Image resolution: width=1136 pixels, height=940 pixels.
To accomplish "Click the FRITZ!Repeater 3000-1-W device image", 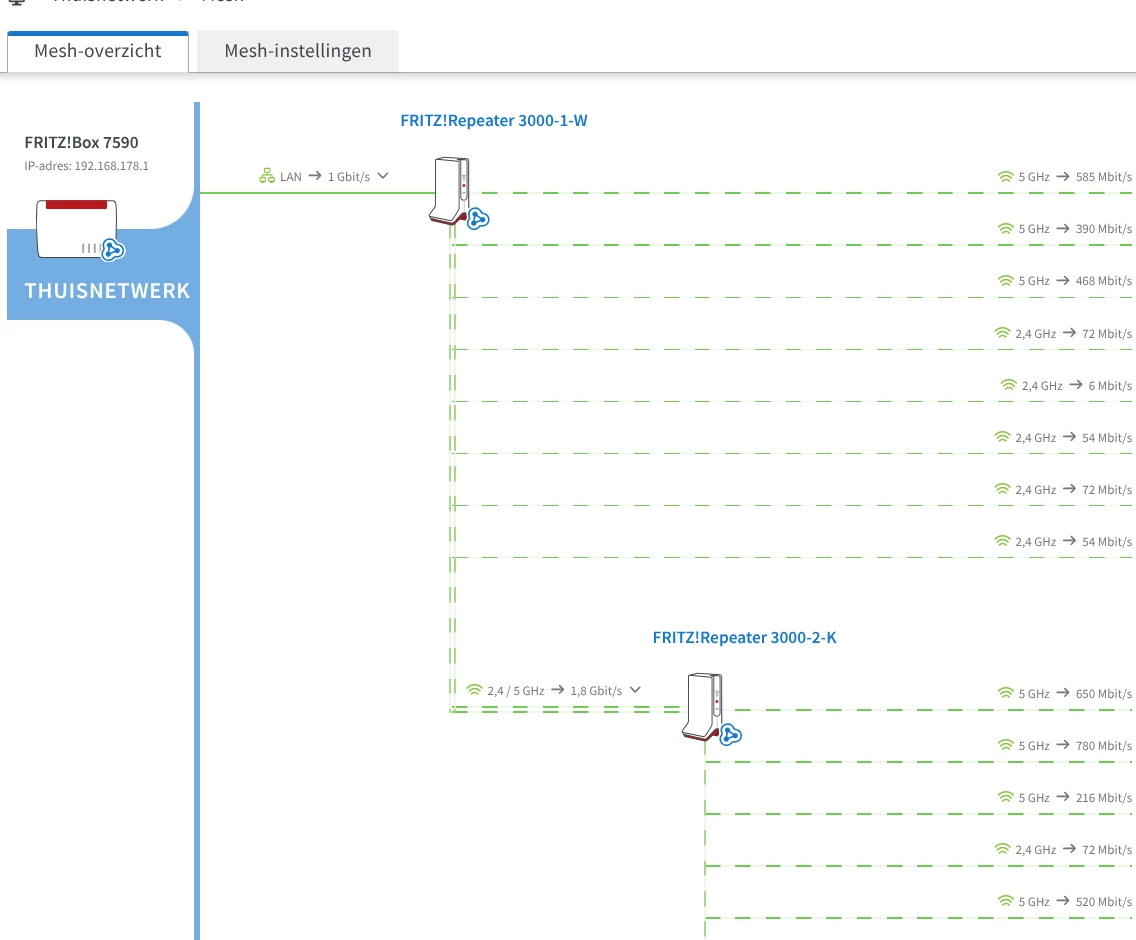I will point(450,191).
